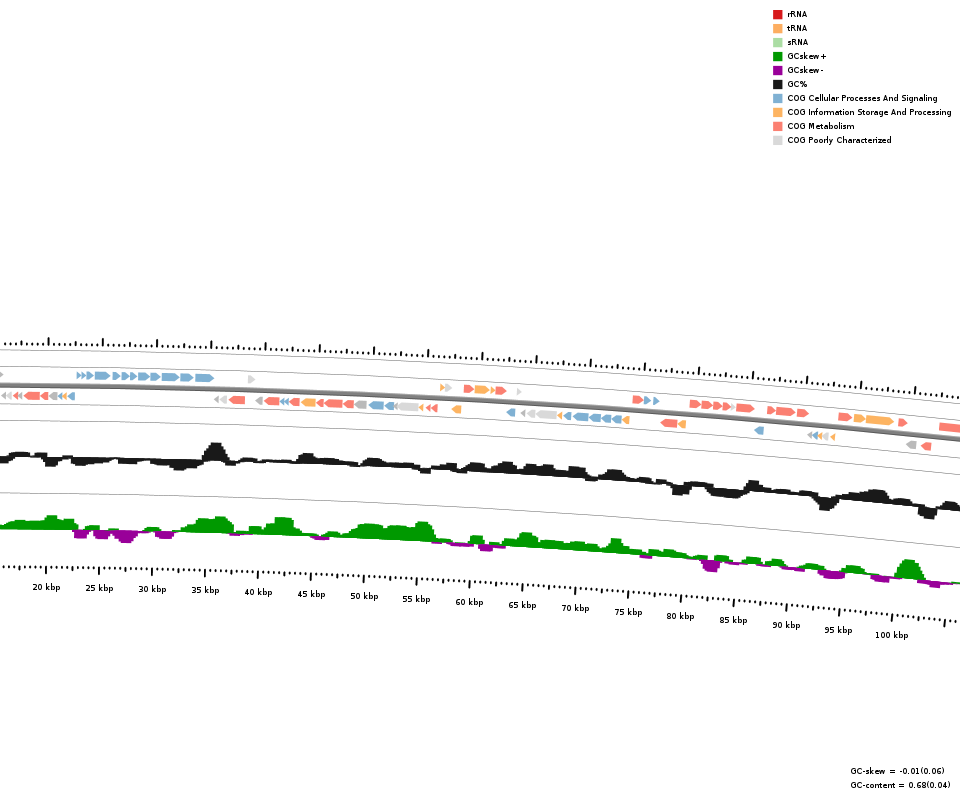The width and height of the screenshot is (960, 800).
Task: Select the 100 kbp position label
Action: pos(891,635)
